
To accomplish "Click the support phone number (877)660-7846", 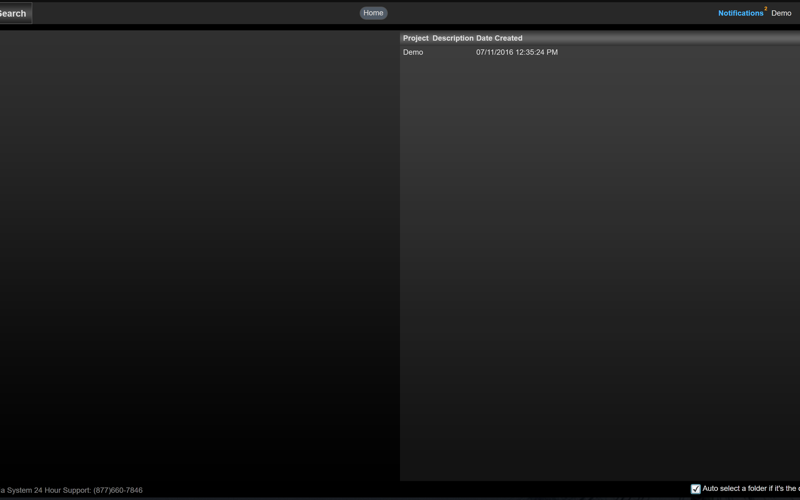I will [118, 490].
